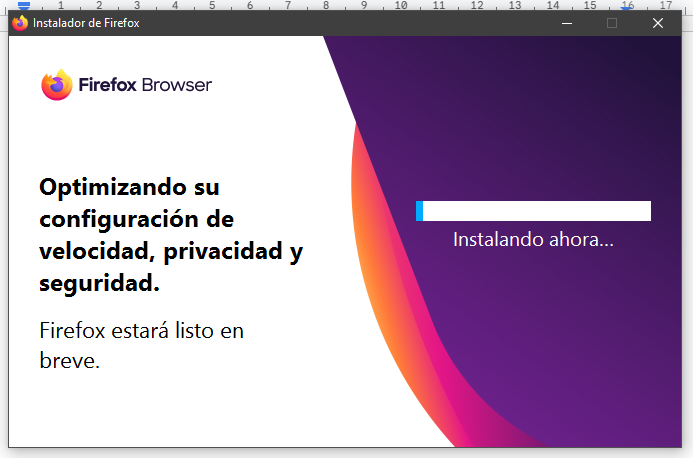Click the Firefox icon in the title bar

coord(20,23)
